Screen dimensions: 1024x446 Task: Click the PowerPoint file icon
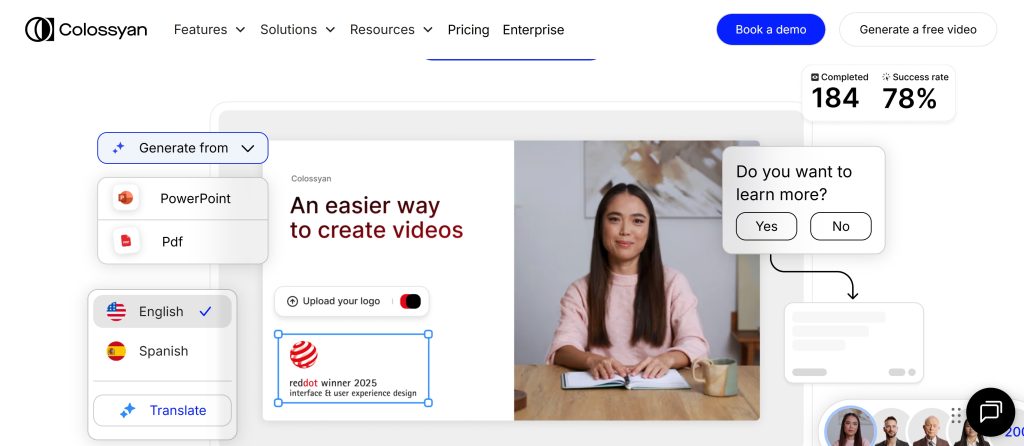pos(125,198)
